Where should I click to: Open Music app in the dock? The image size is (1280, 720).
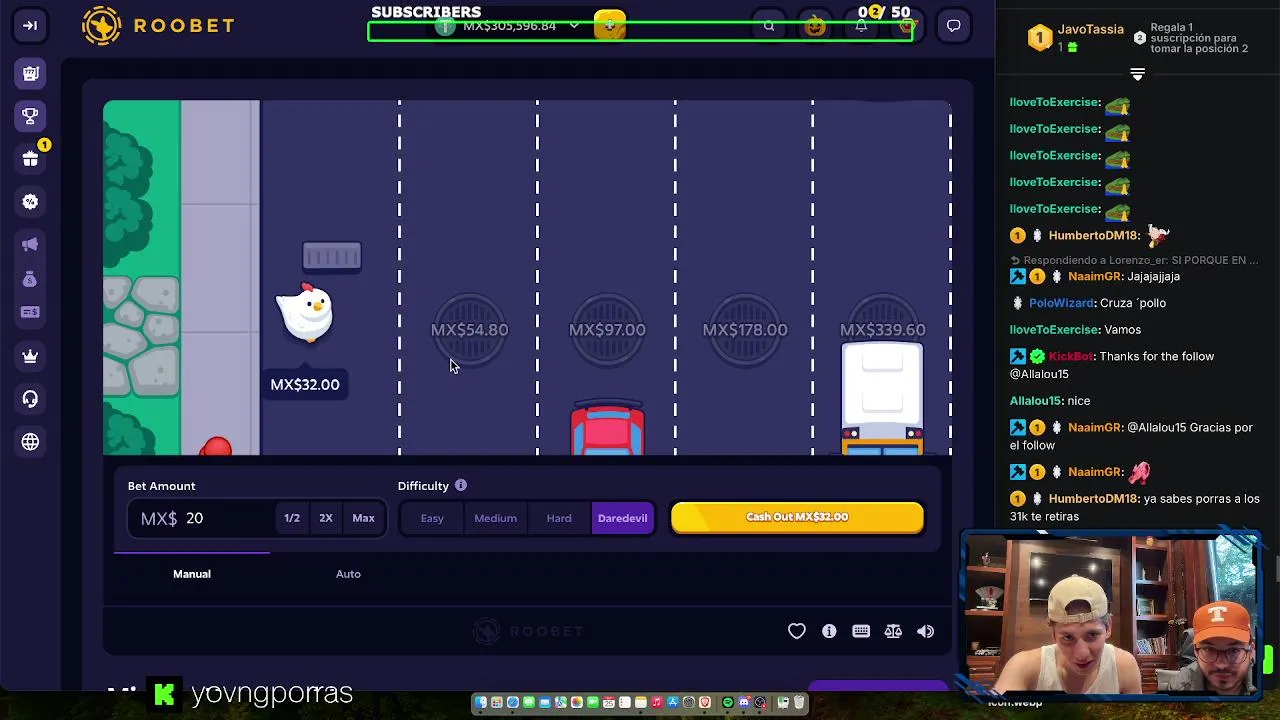click(657, 702)
